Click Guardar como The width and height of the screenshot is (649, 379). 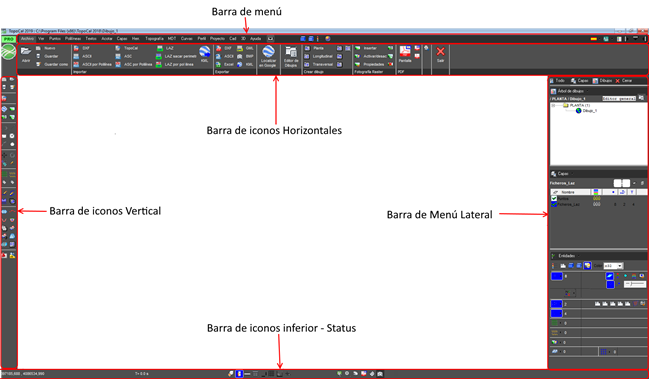pos(52,64)
